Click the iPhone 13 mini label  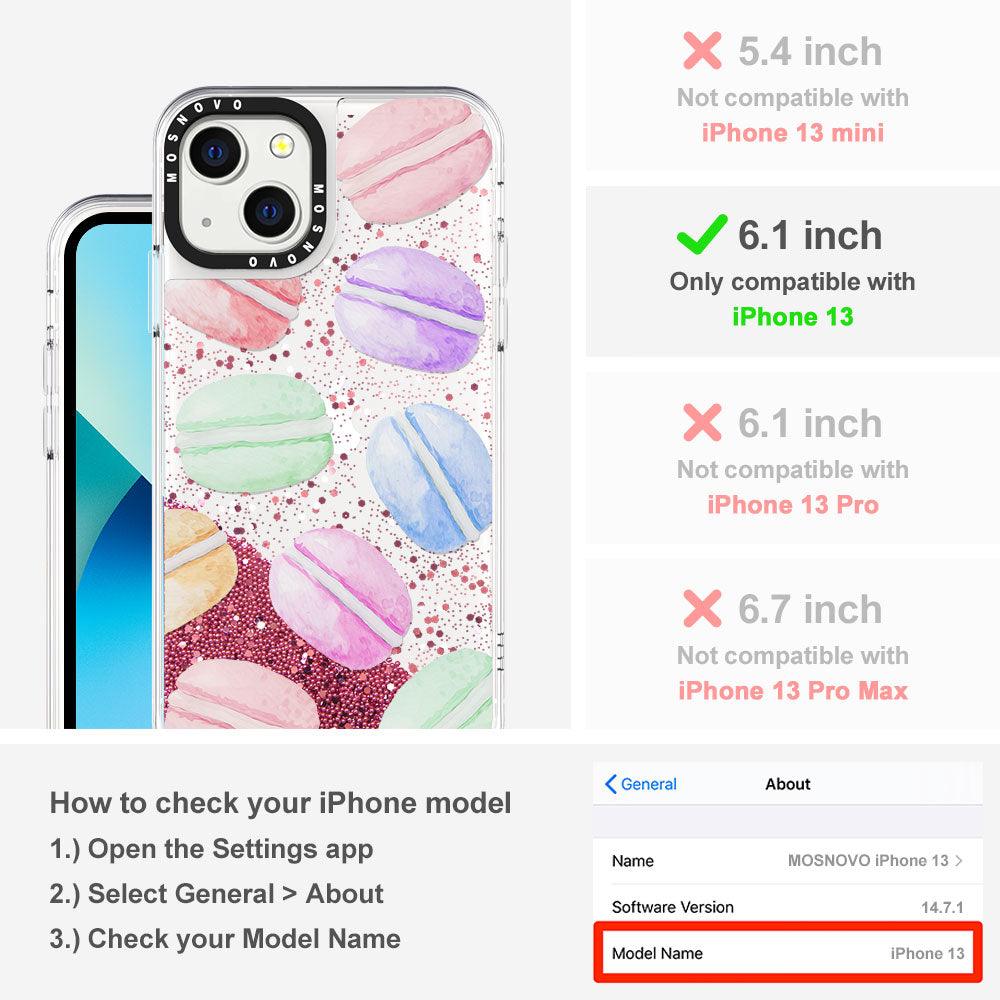tap(793, 133)
